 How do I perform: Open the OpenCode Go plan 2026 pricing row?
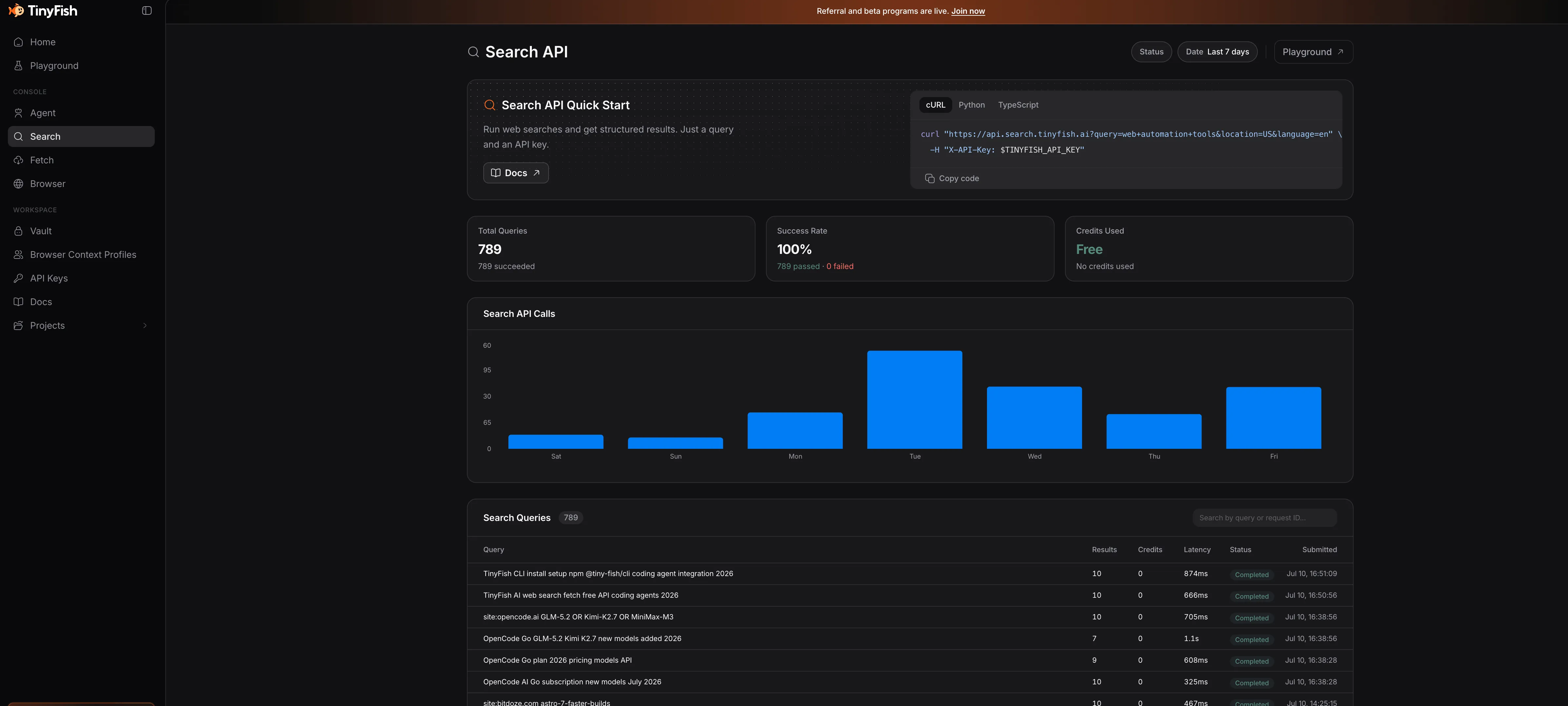909,660
